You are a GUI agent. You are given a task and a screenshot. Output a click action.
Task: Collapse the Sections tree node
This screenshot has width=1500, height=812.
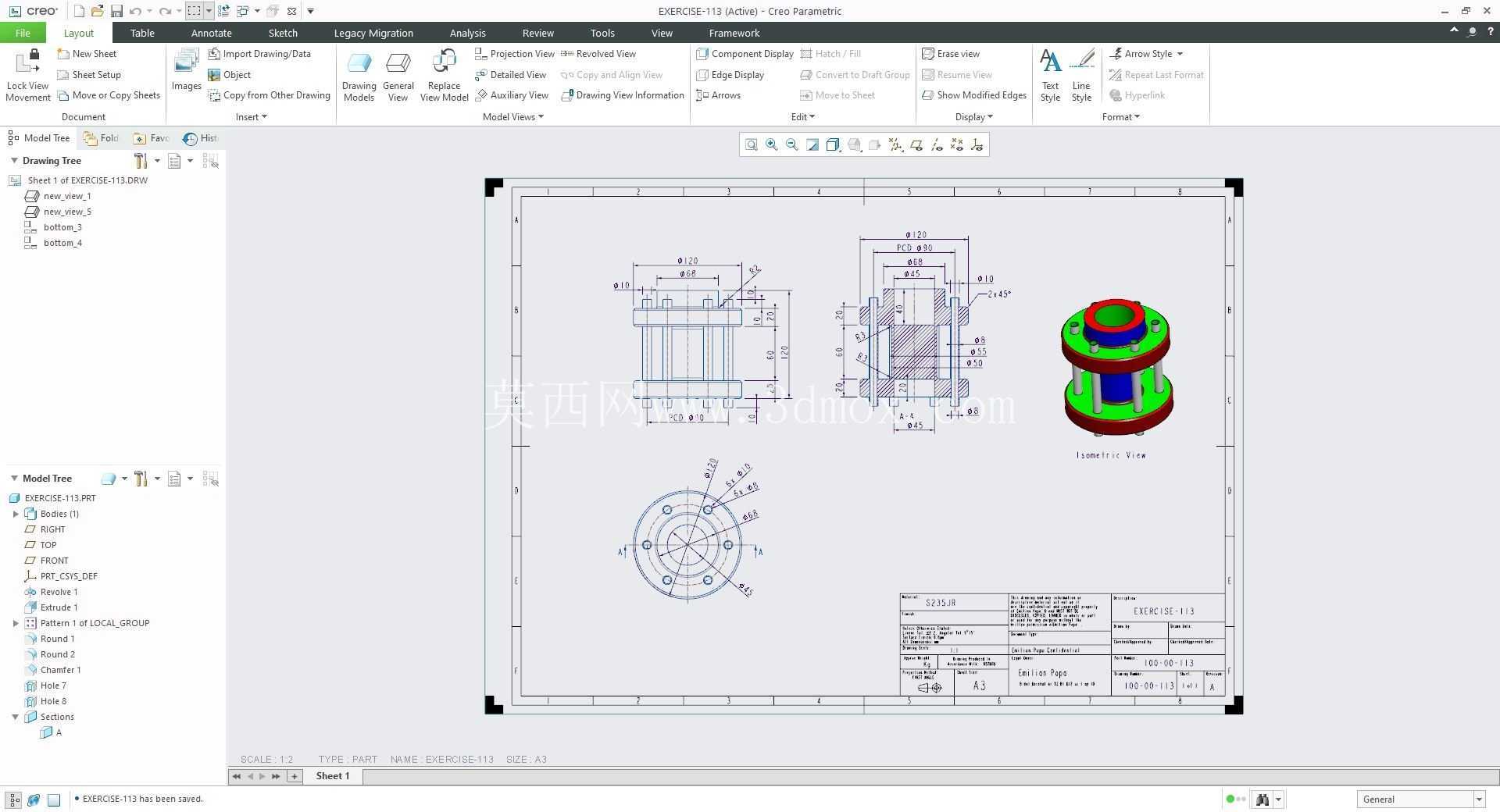[x=16, y=717]
